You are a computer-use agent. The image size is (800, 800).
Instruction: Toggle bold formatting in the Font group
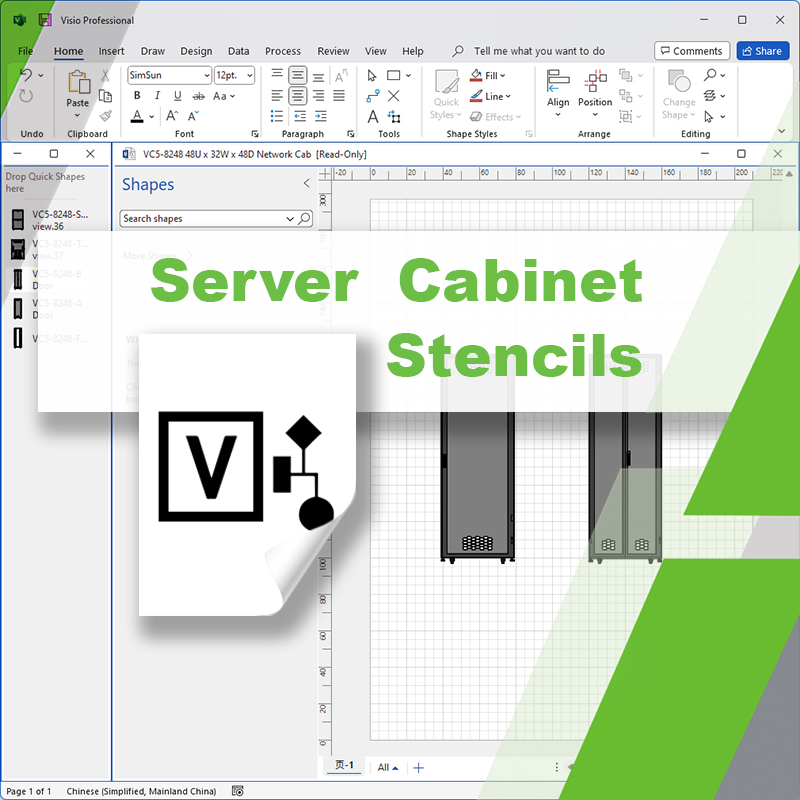[137, 95]
